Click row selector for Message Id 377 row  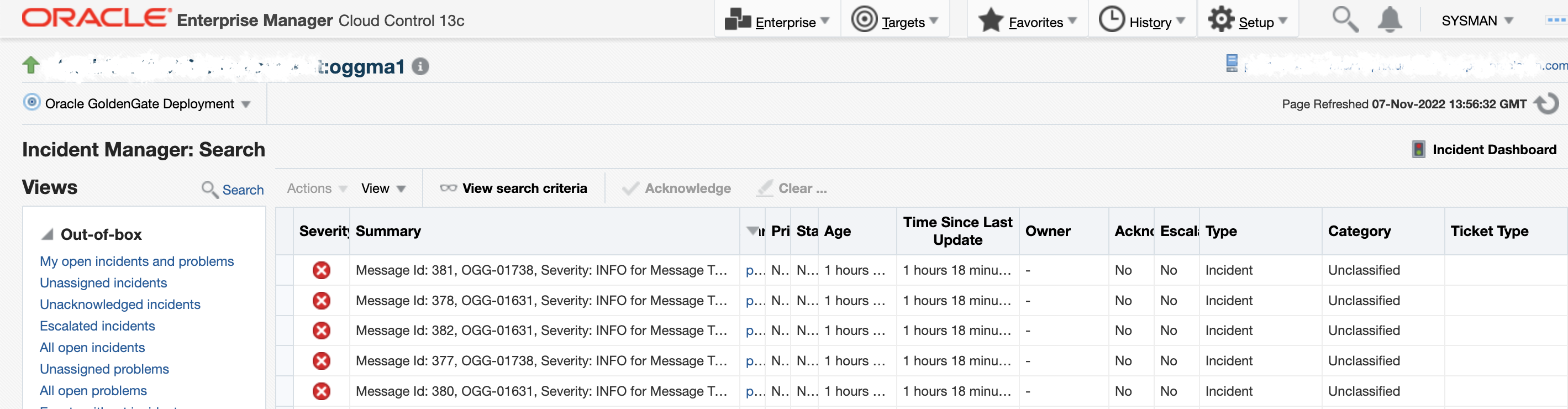point(284,361)
